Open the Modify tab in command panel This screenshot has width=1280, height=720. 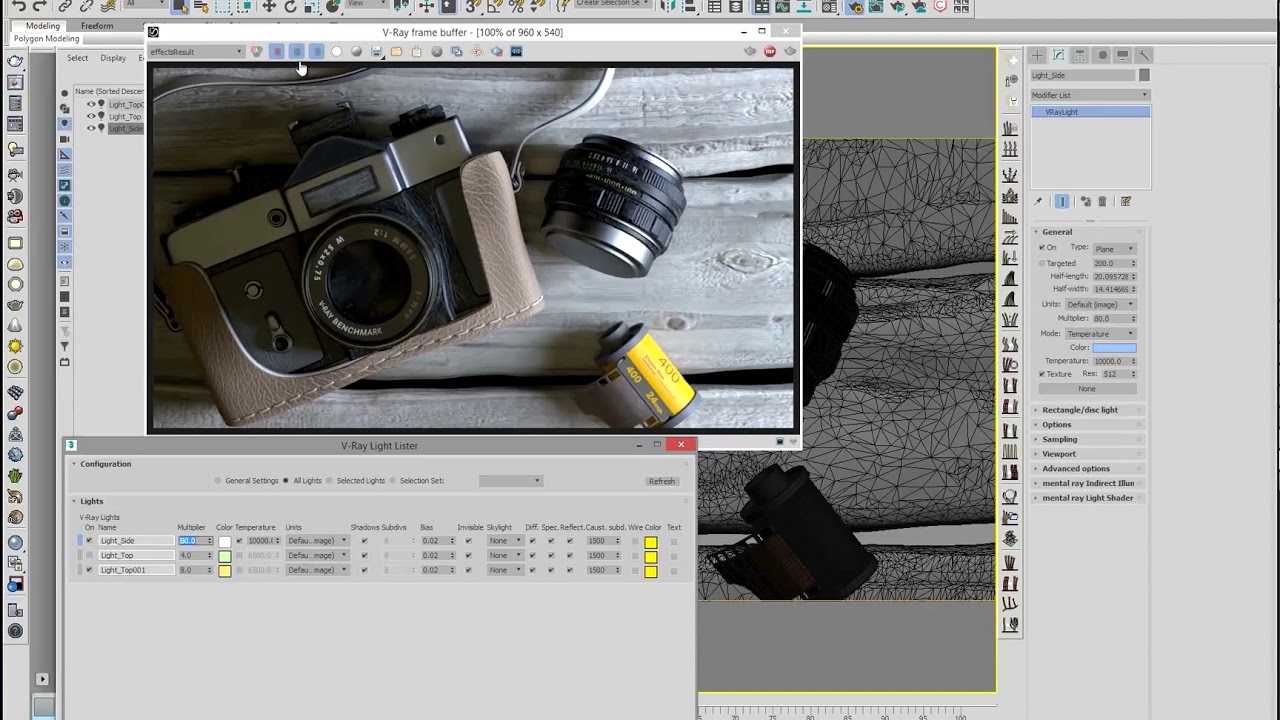[1059, 55]
